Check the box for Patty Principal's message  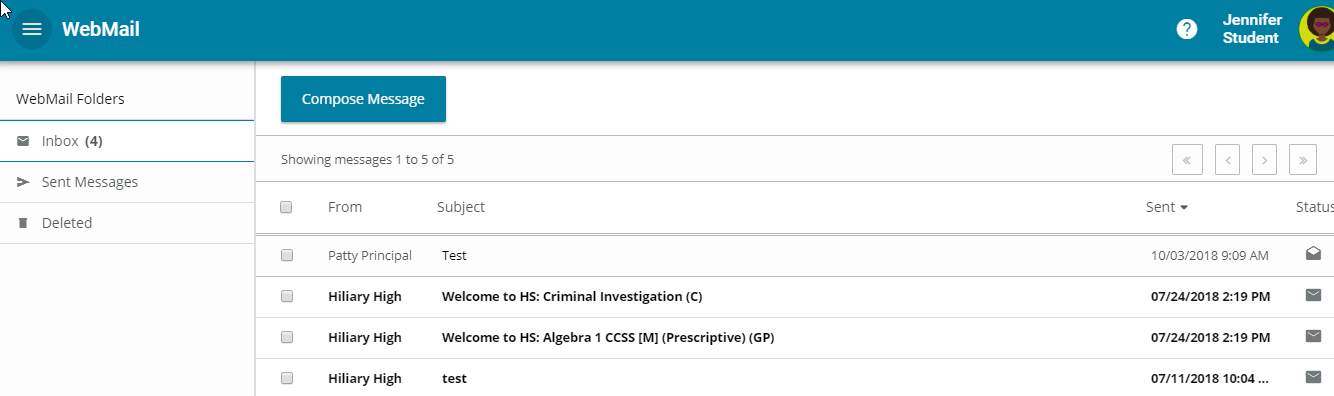click(x=286, y=255)
